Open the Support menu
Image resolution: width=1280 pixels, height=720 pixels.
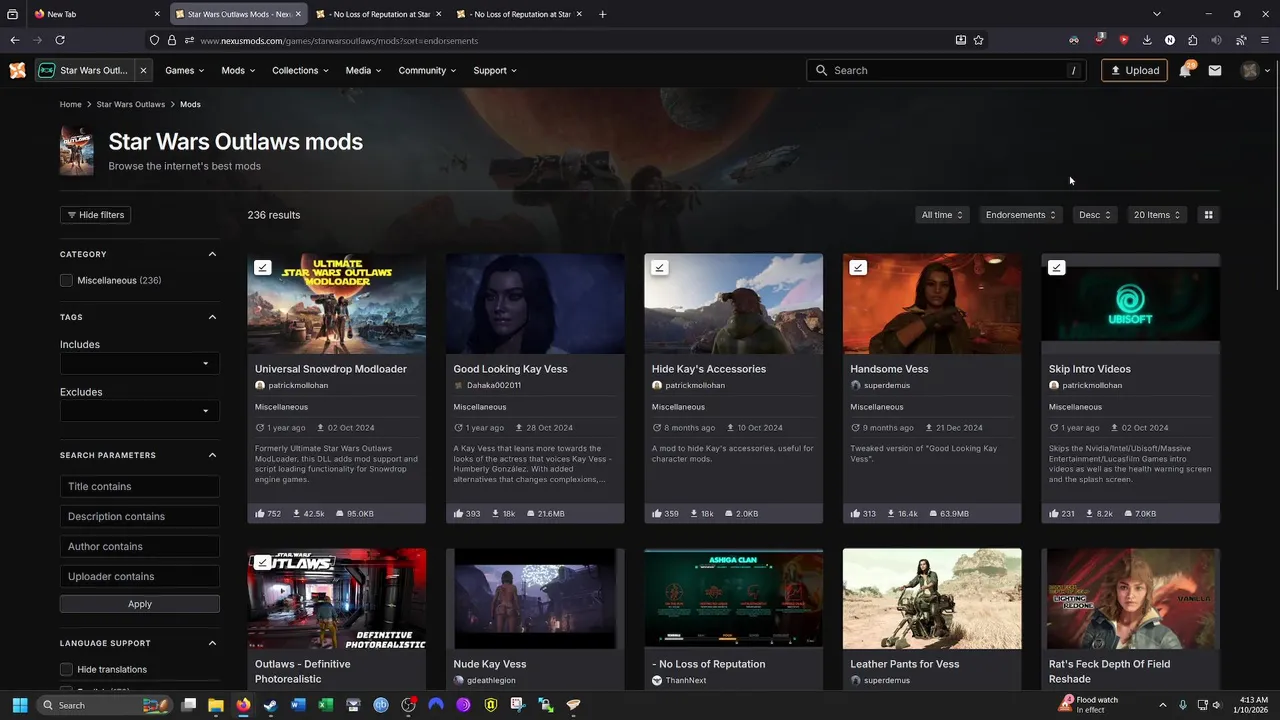495,70
